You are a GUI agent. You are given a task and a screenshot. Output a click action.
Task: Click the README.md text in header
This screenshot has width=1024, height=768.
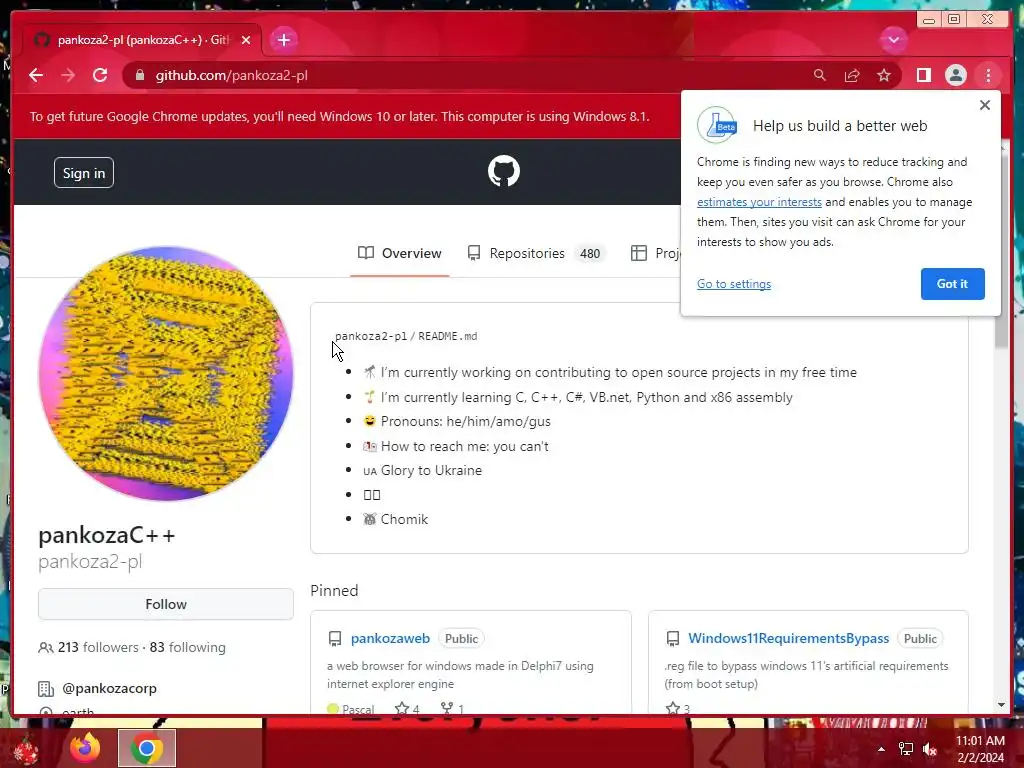[x=447, y=336]
